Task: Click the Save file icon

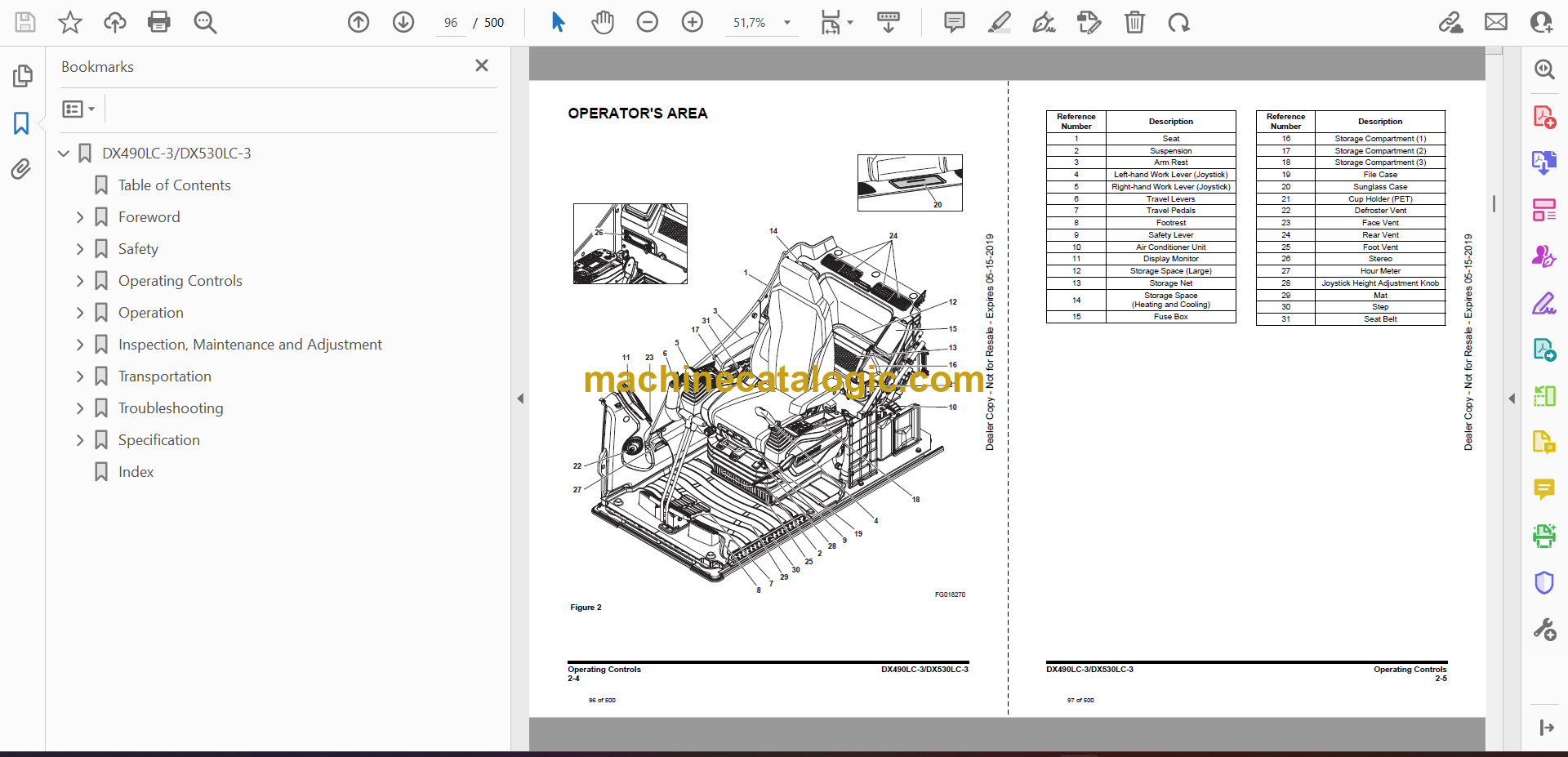Action: [25, 22]
